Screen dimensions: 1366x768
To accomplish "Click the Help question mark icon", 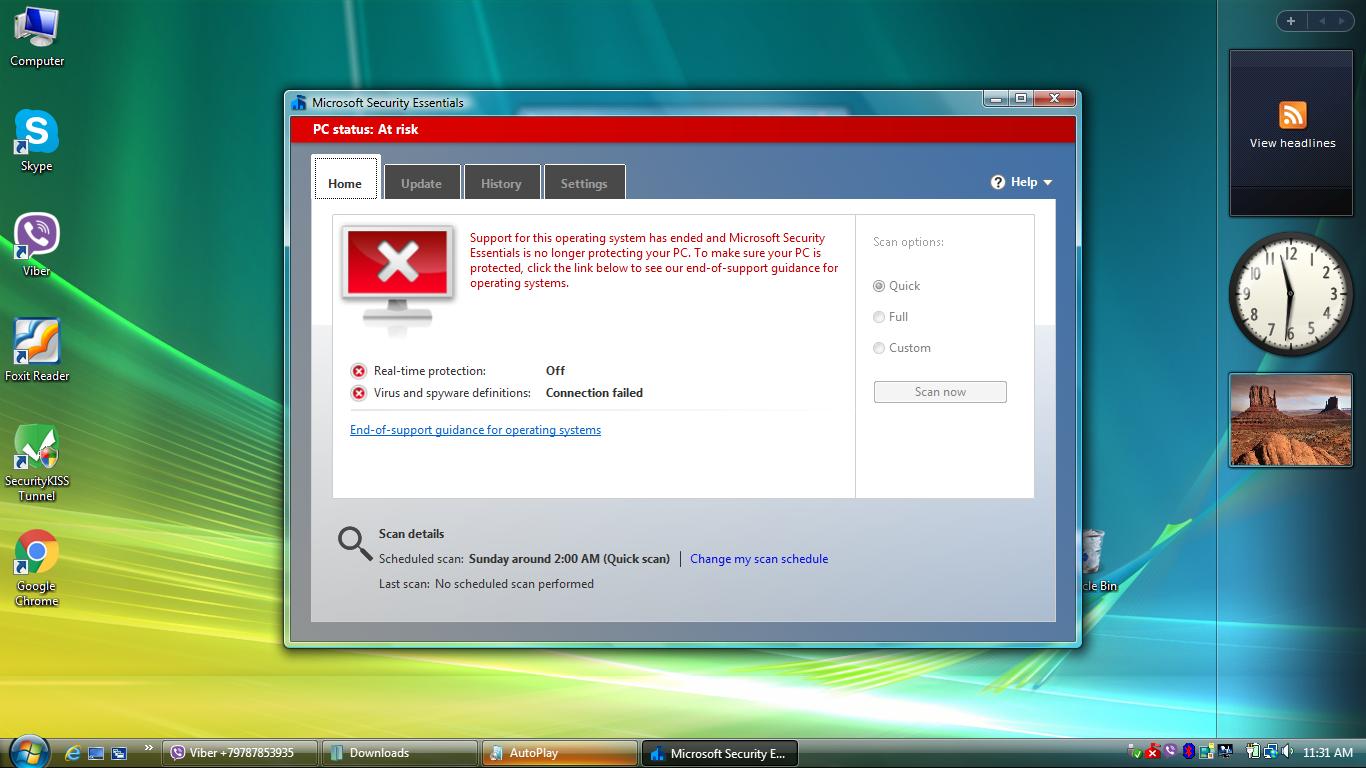I will (998, 182).
